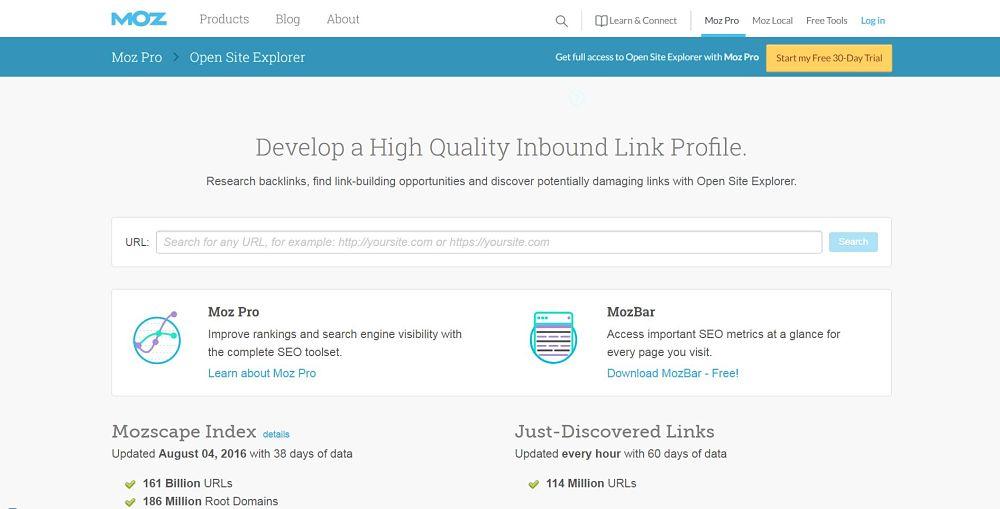Click the MozBar browser icon
The image size is (1000, 509).
(x=553, y=337)
